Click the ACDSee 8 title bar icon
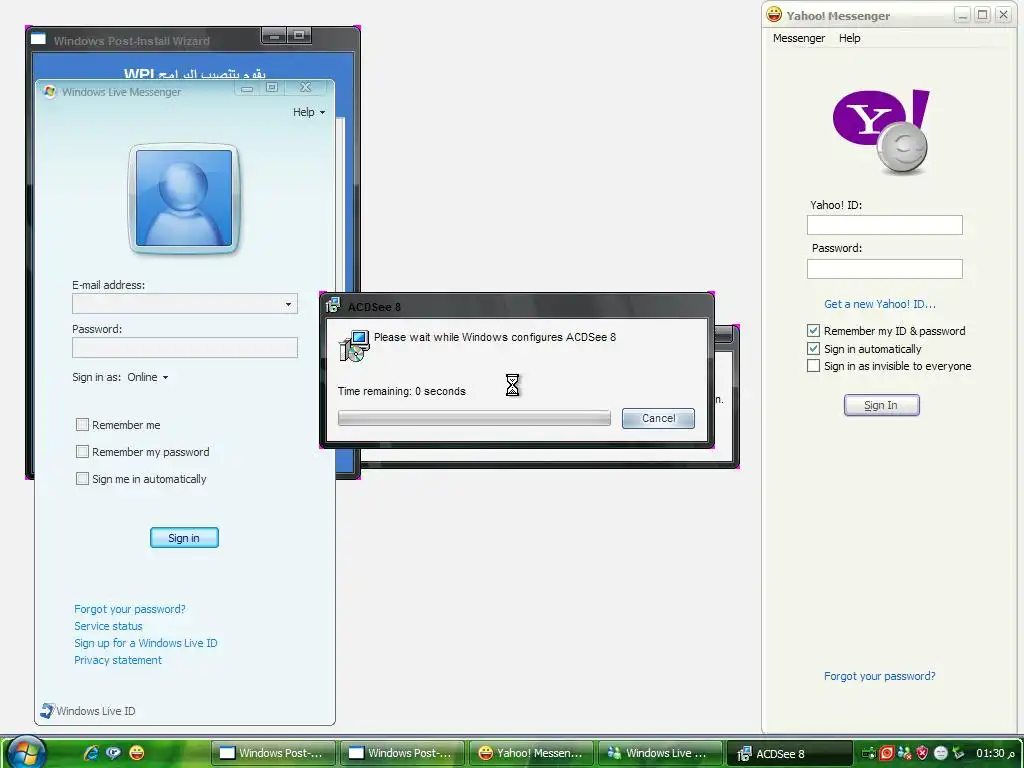Image resolution: width=1024 pixels, height=768 pixels. [x=333, y=305]
